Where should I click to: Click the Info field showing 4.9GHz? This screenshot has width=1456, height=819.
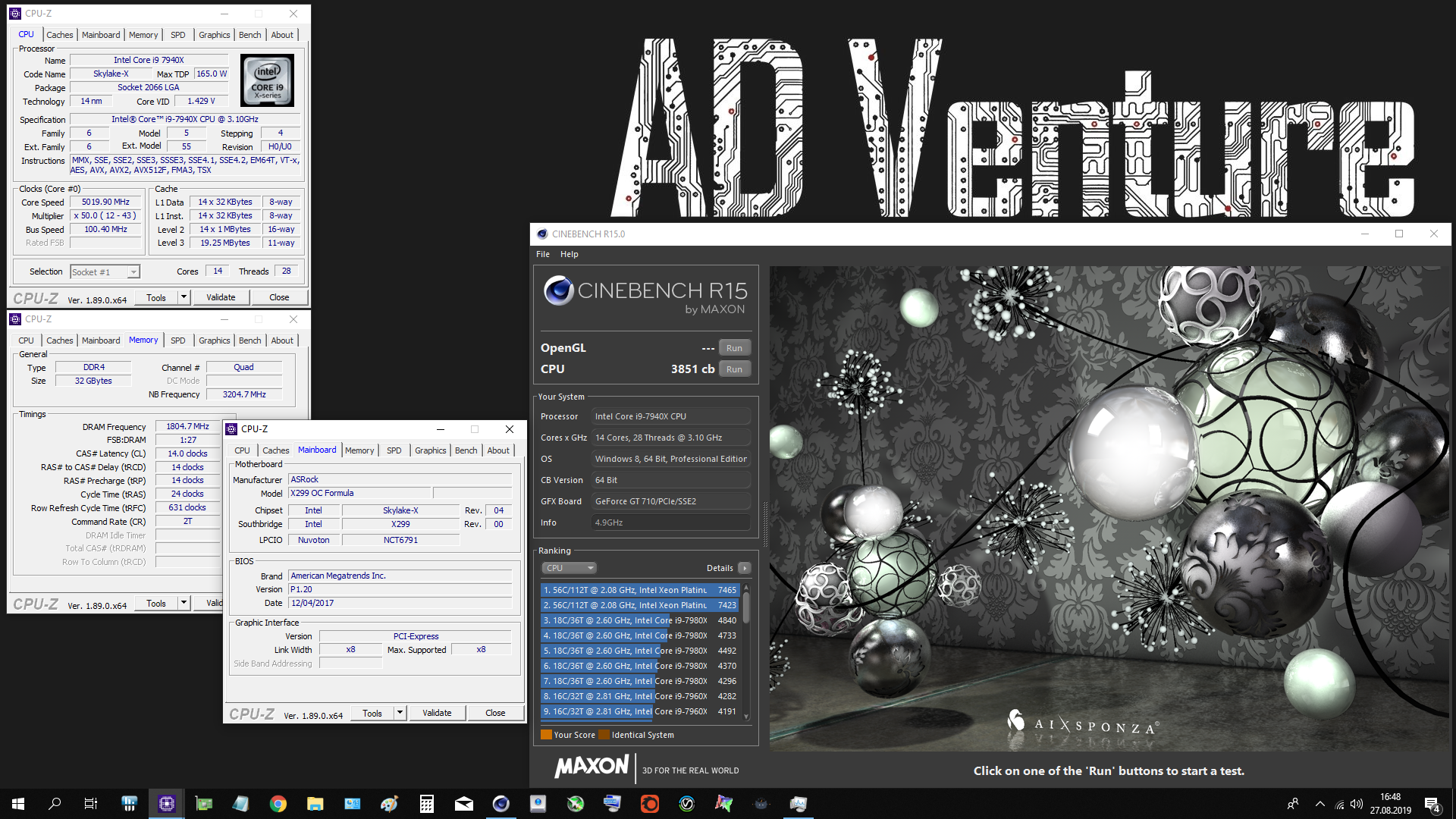670,522
